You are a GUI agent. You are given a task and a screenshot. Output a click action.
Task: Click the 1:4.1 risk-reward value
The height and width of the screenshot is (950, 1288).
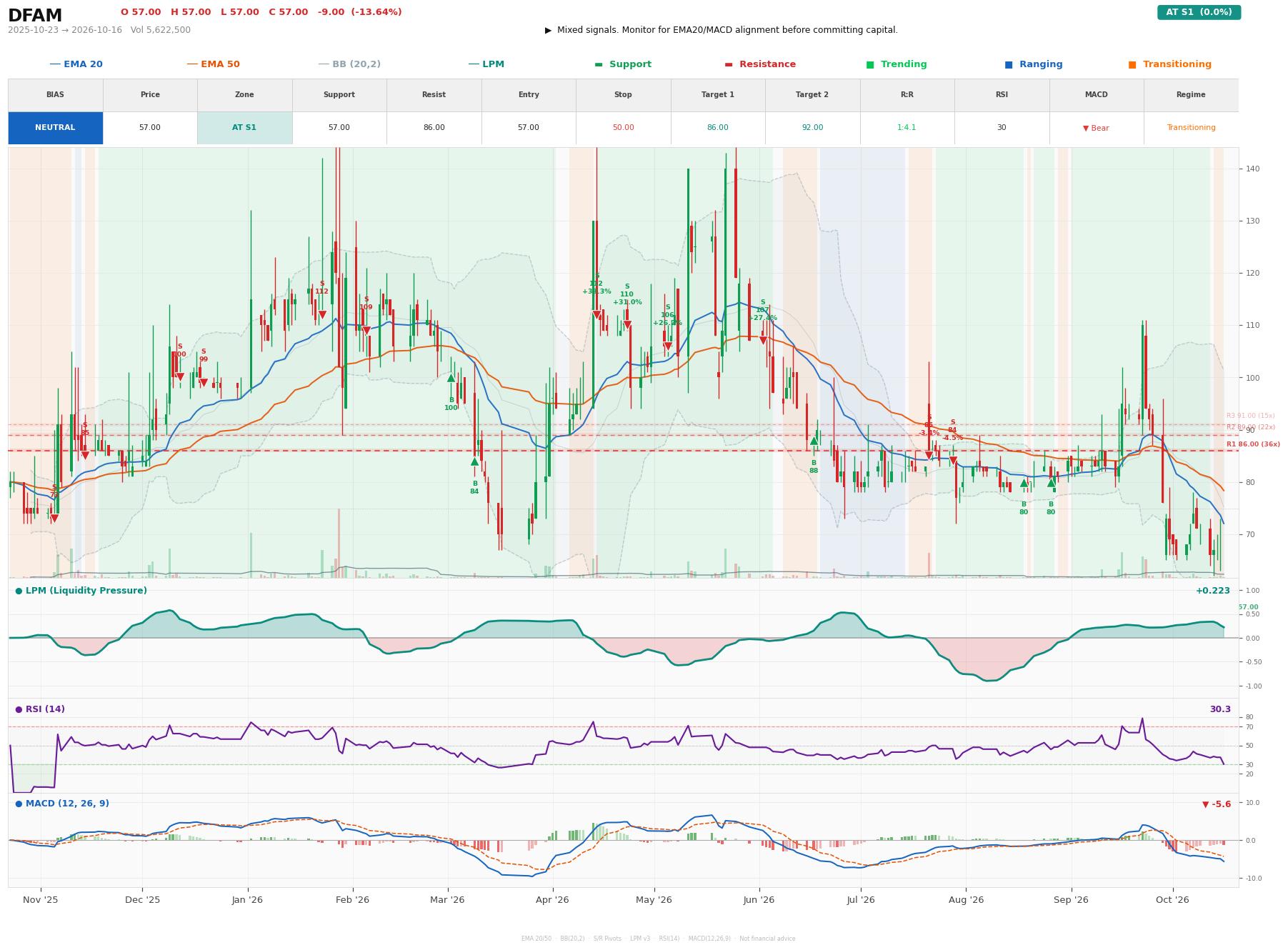click(907, 128)
